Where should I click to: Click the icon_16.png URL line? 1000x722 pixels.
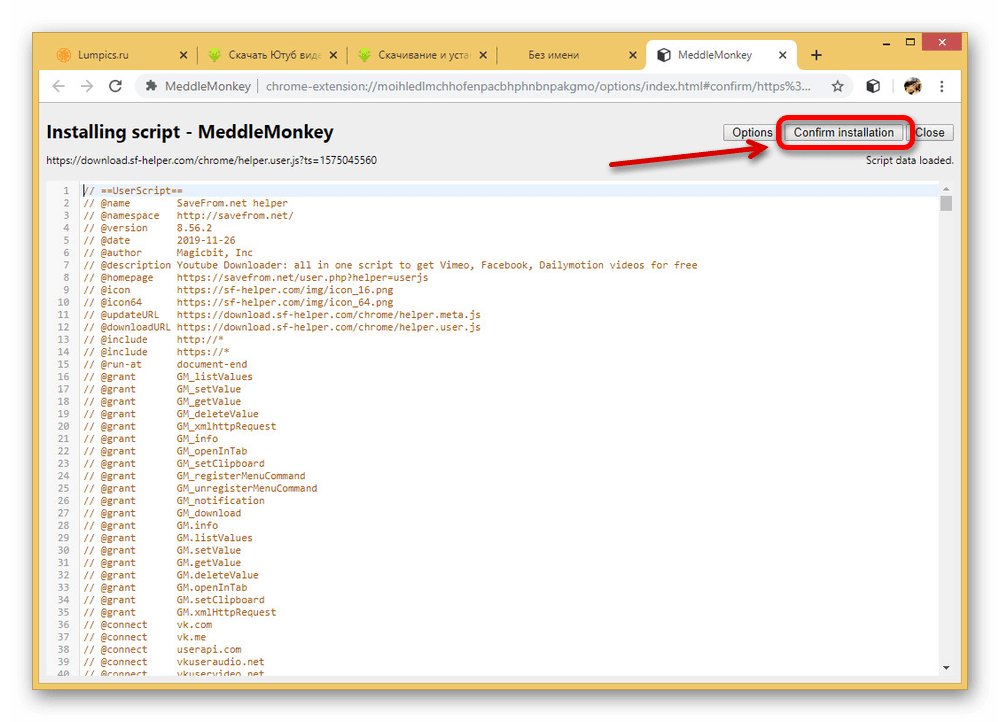[x=285, y=290]
